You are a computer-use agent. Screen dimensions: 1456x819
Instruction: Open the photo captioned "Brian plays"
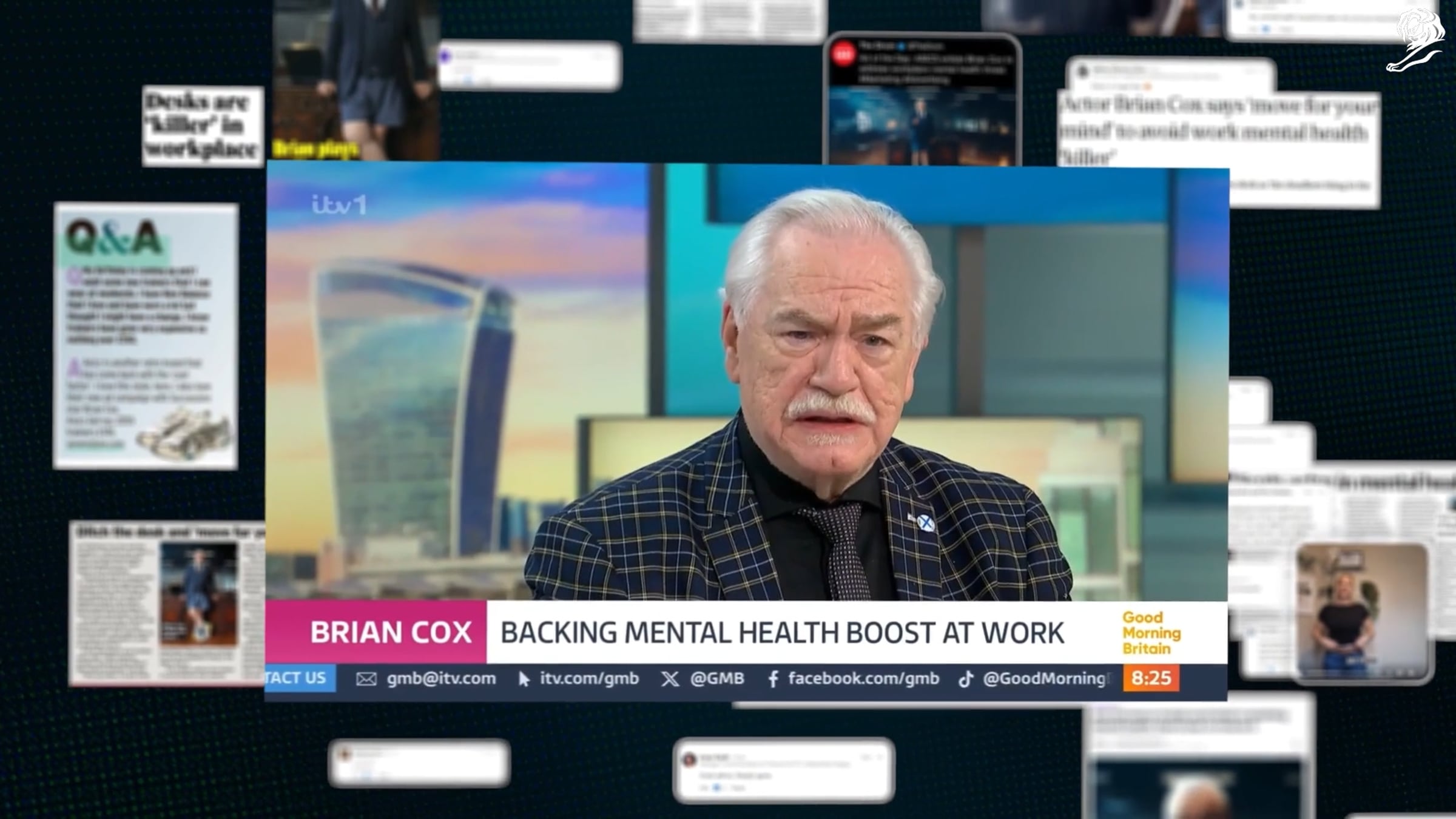coord(356,80)
